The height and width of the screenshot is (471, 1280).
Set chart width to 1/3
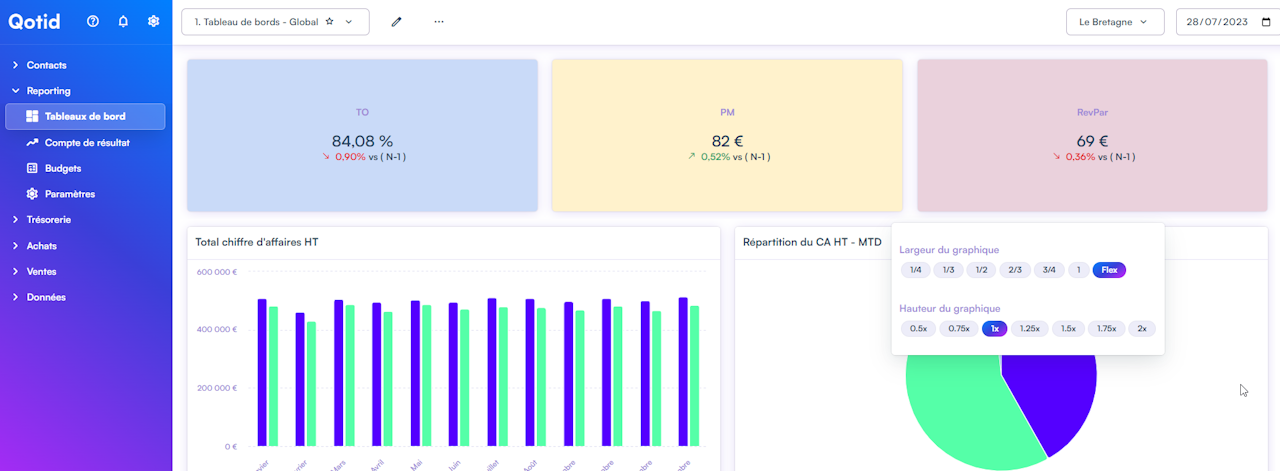(948, 270)
